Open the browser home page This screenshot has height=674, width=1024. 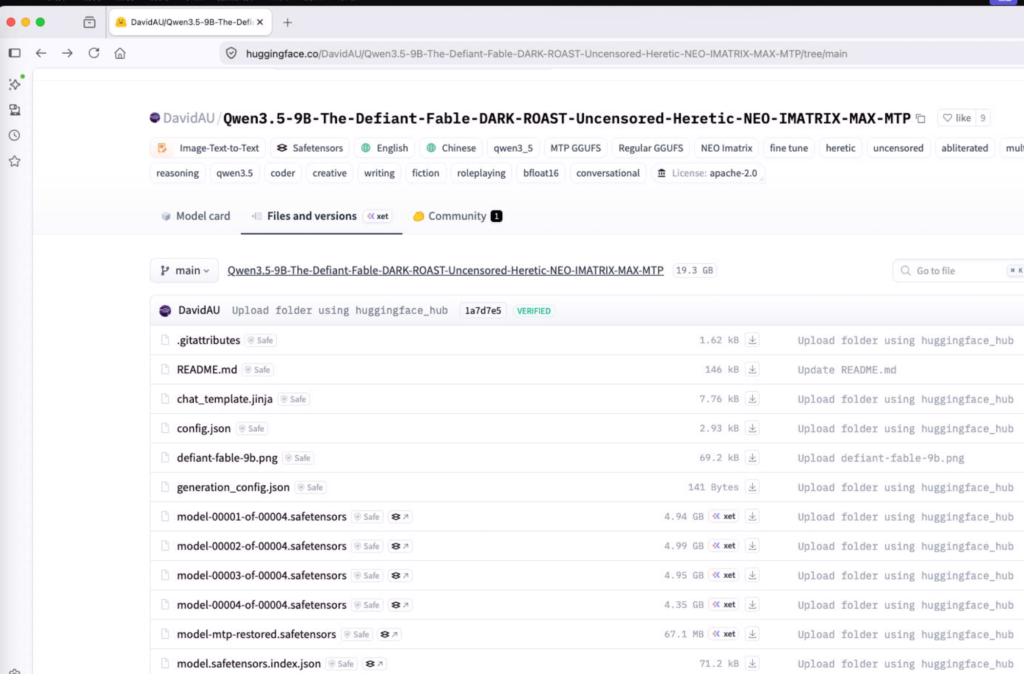[120, 54]
